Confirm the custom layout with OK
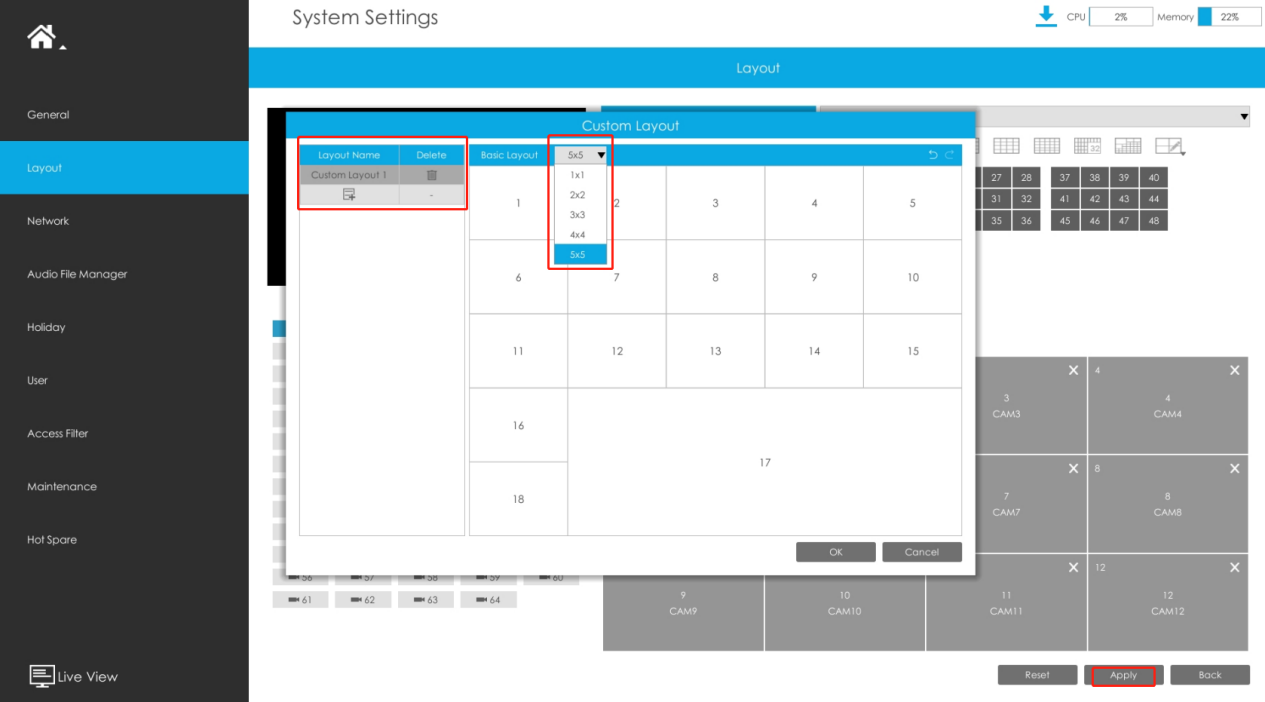This screenshot has width=1265, height=702. pos(836,552)
